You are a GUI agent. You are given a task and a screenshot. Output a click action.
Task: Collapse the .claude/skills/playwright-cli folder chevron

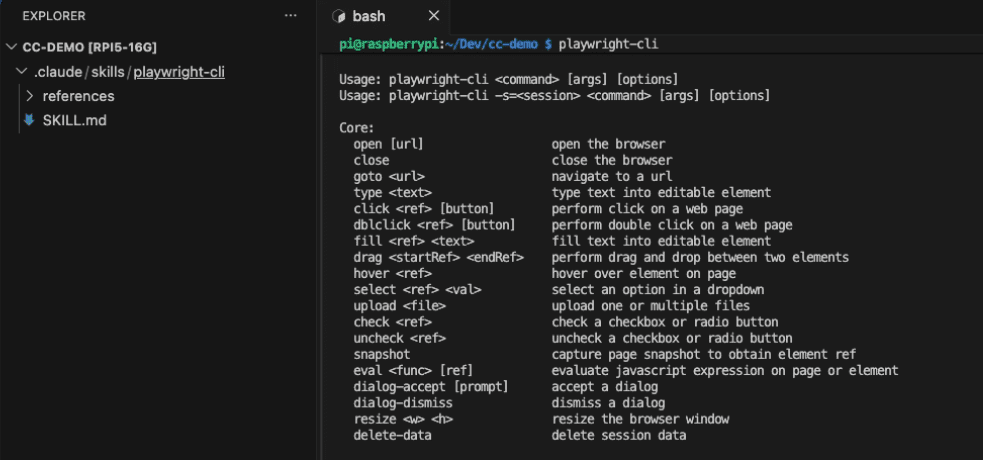coord(23,72)
